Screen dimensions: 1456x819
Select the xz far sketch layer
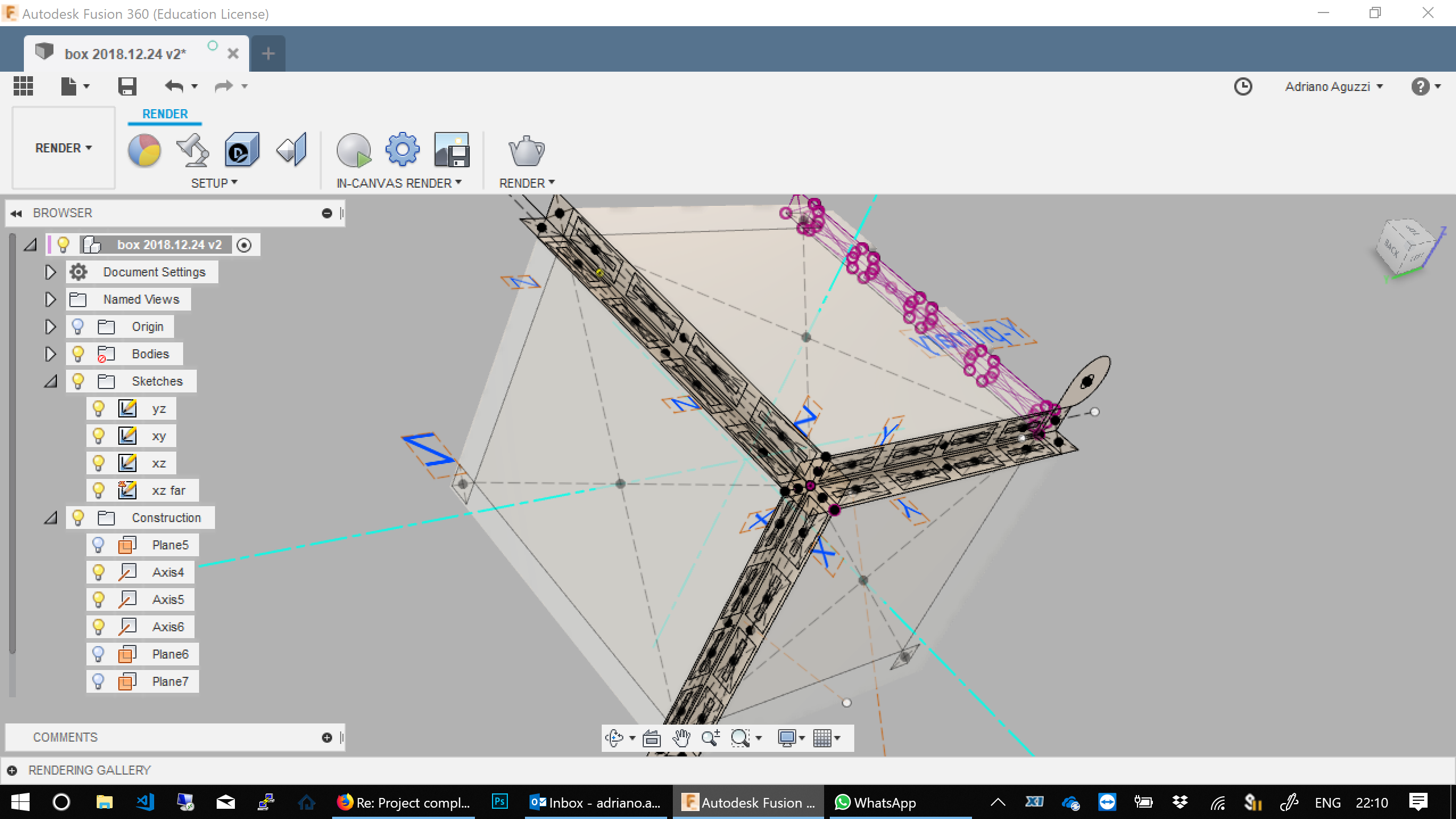168,490
